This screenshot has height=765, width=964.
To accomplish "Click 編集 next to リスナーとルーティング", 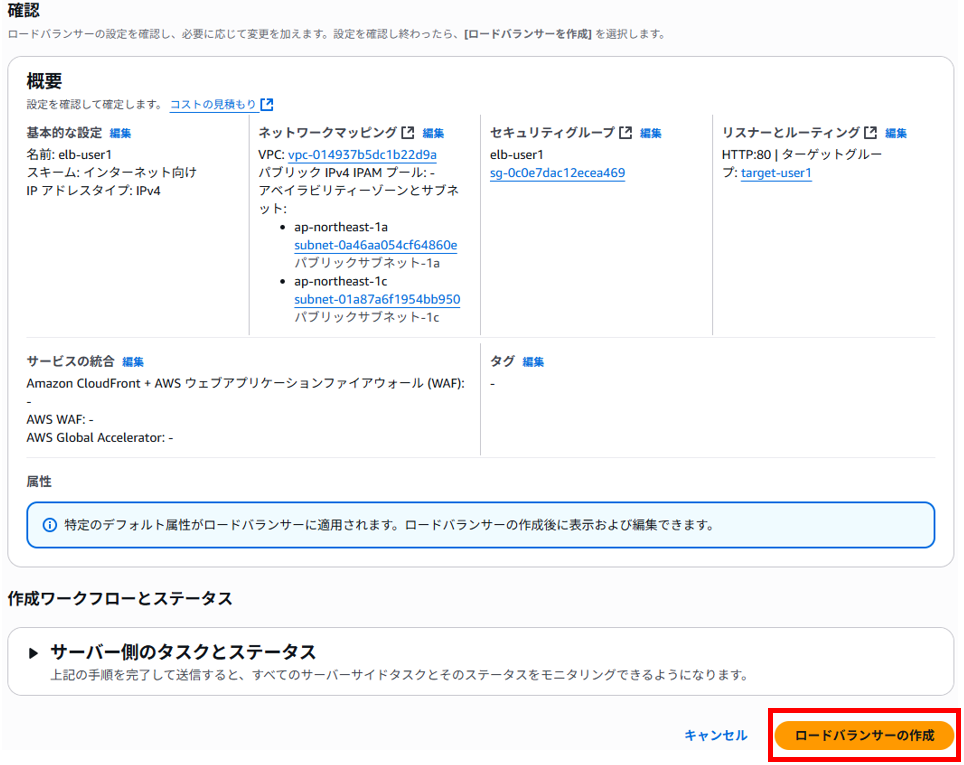I will pyautogui.click(x=896, y=133).
